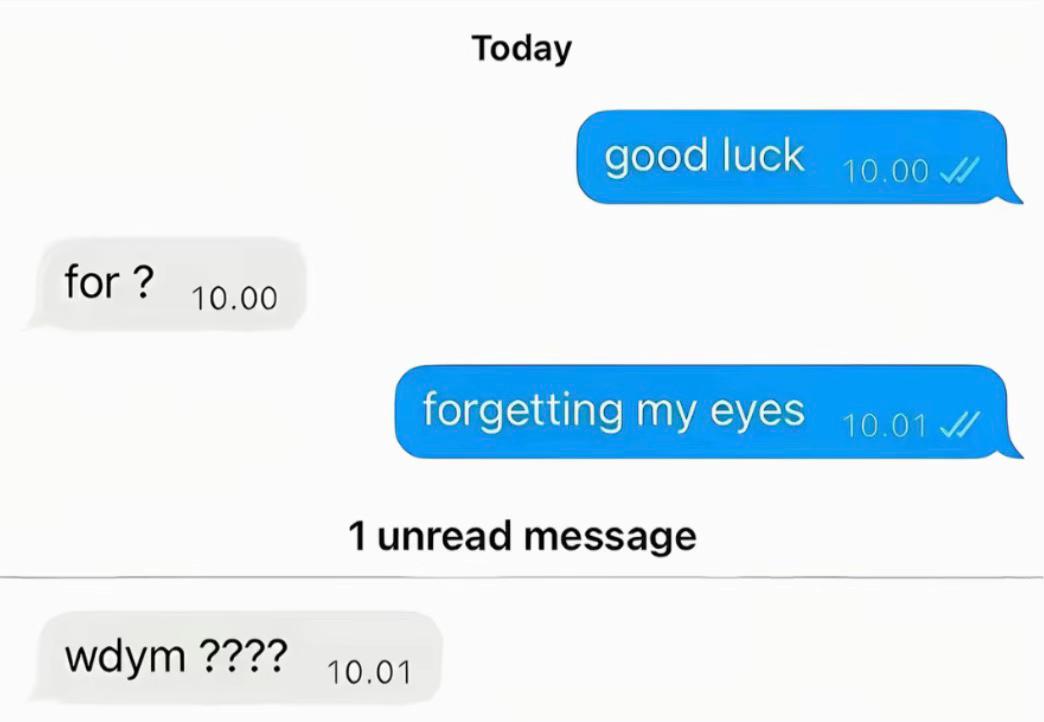Click read checkmarks on "forgetting my eyes"
1044x722 pixels.
point(959,424)
